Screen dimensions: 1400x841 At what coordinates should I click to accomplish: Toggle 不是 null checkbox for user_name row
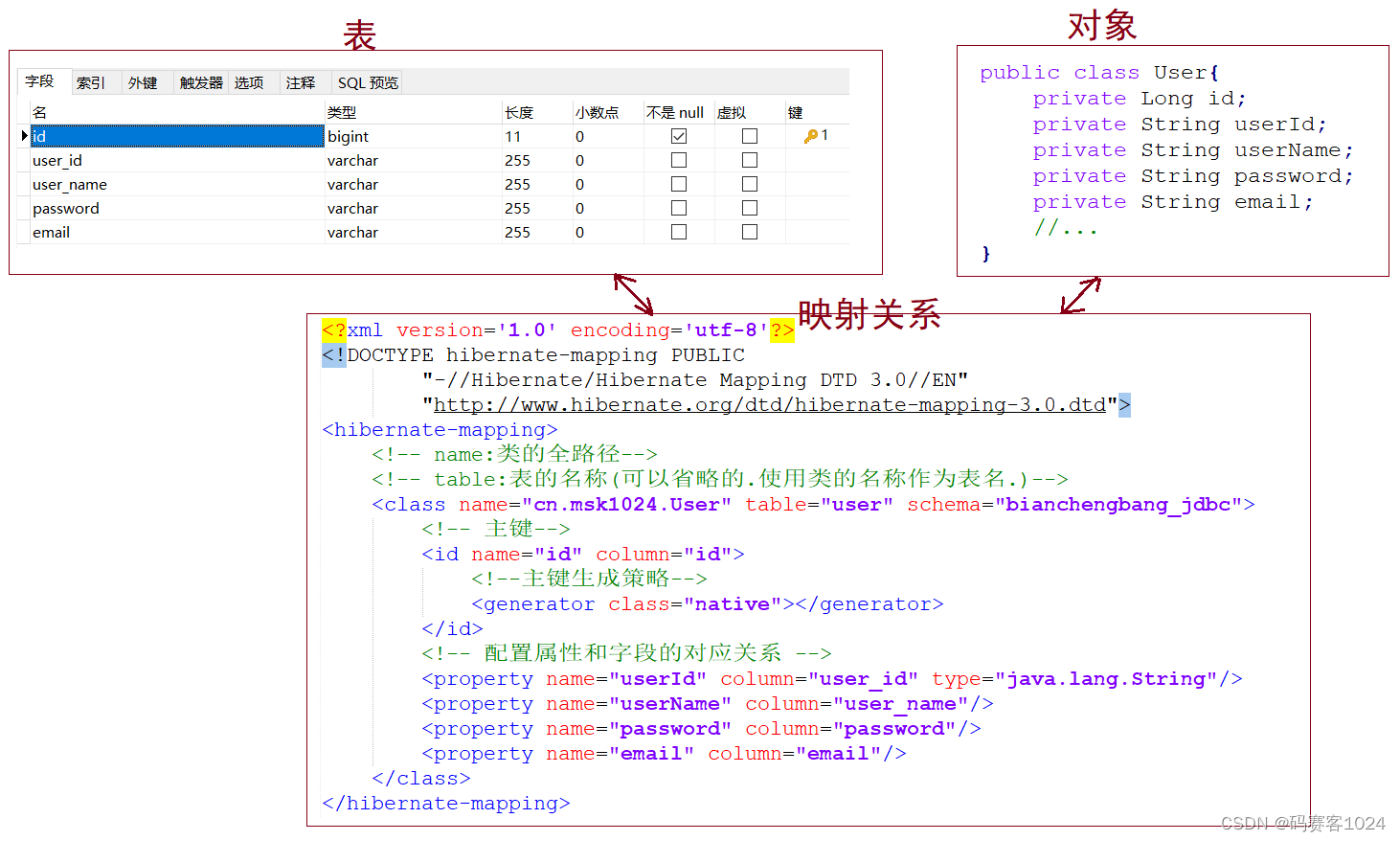point(679,184)
